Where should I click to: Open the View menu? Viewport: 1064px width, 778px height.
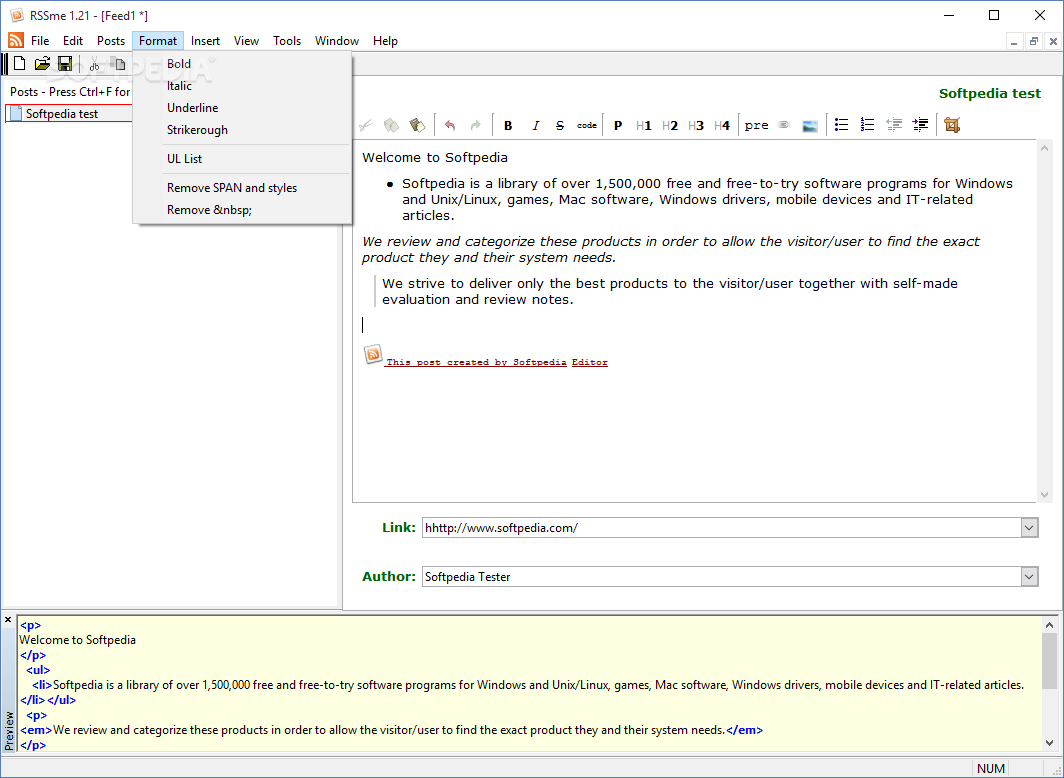point(246,41)
